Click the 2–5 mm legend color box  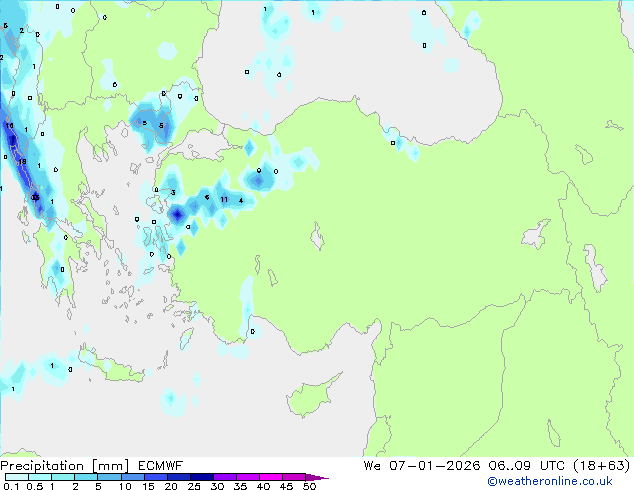[x=86, y=477]
